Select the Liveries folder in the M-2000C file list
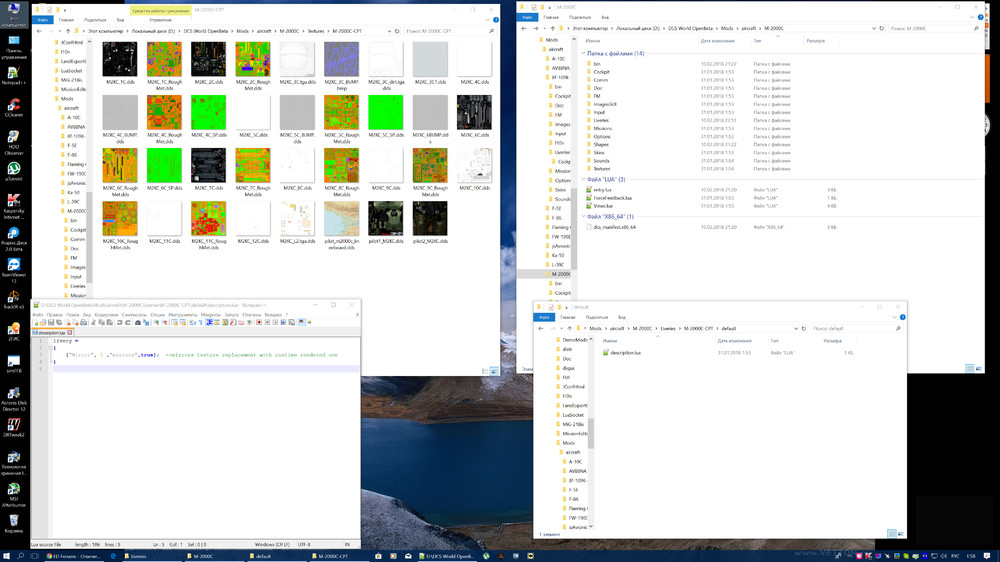Viewport: 1000px width, 562px height. point(601,120)
